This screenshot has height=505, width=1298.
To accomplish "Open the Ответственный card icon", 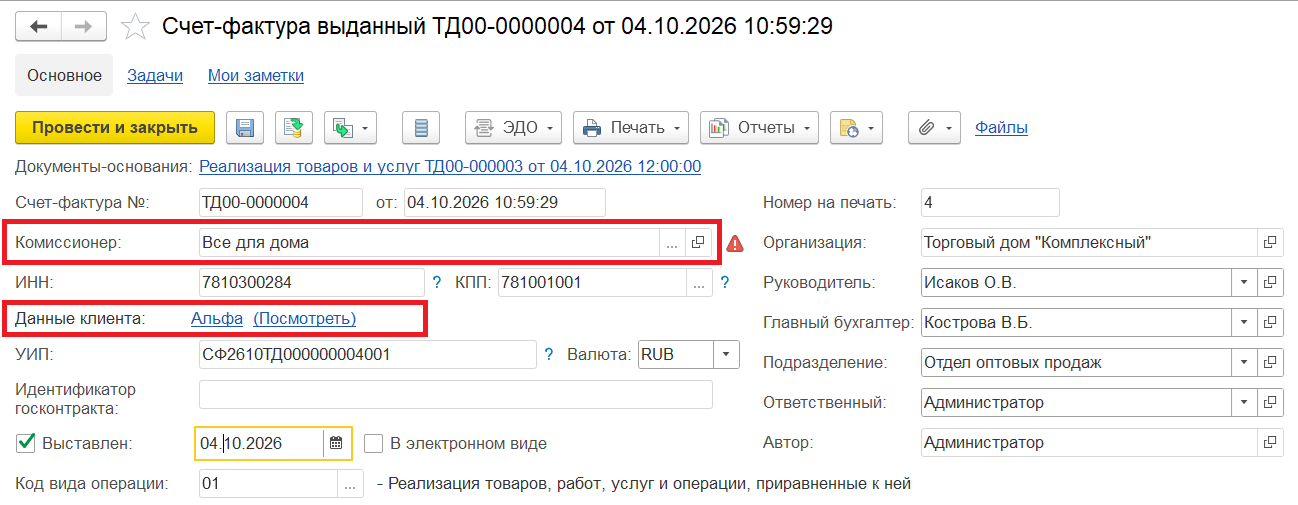I will [x=1270, y=402].
